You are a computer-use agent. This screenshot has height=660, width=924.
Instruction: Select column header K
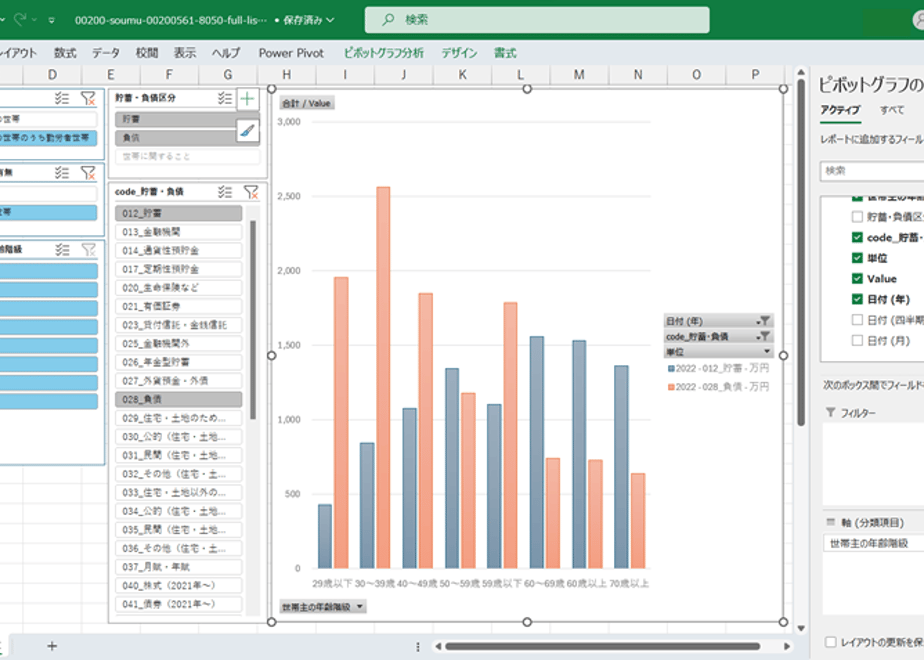[x=463, y=75]
